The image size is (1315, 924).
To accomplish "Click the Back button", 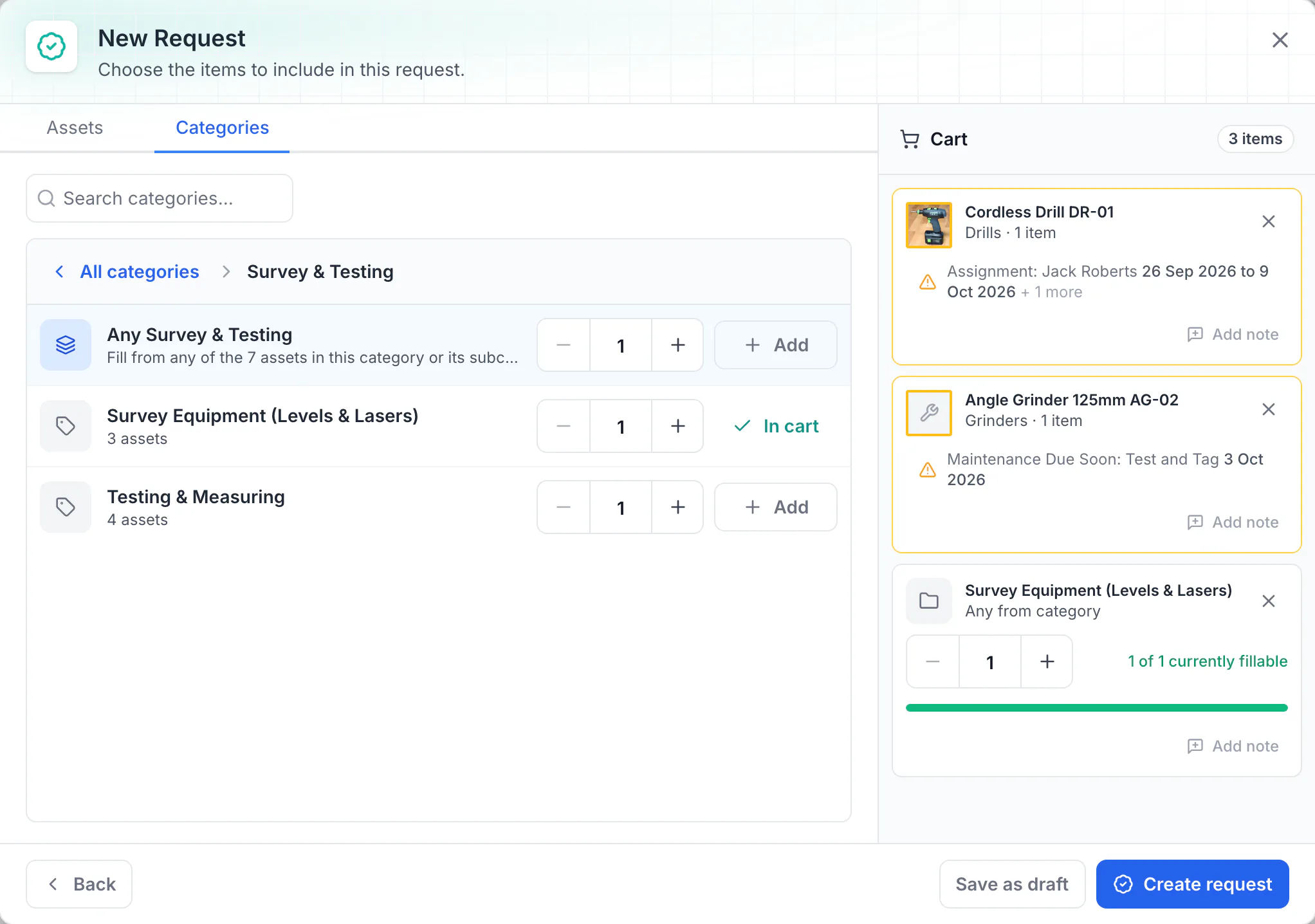I will pos(79,884).
